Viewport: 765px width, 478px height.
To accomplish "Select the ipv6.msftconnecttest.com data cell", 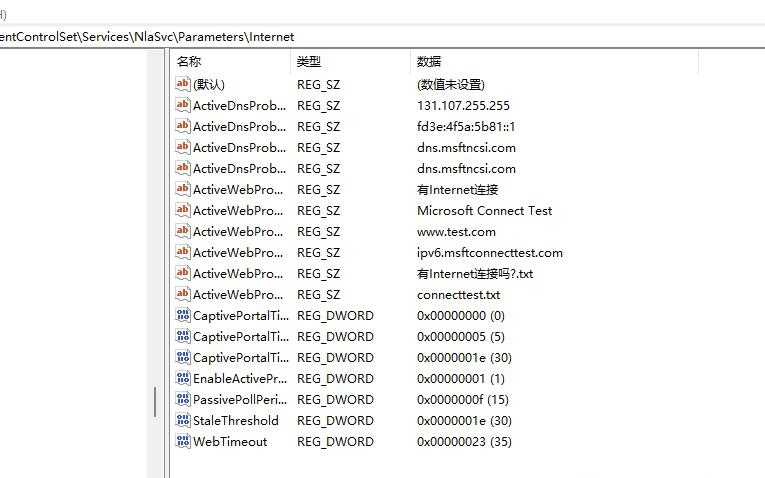I will (x=489, y=253).
